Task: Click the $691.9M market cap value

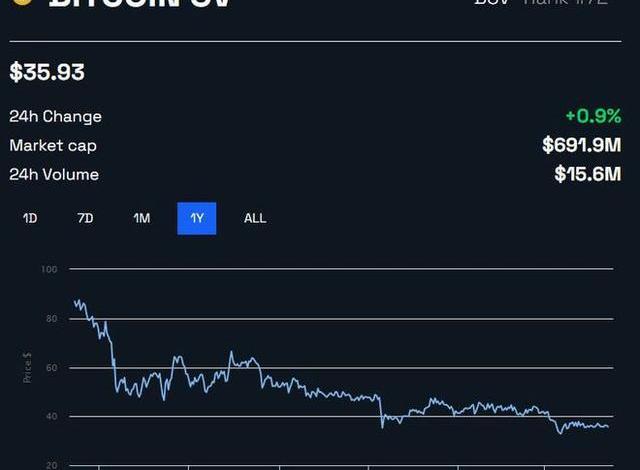Action: tap(582, 145)
